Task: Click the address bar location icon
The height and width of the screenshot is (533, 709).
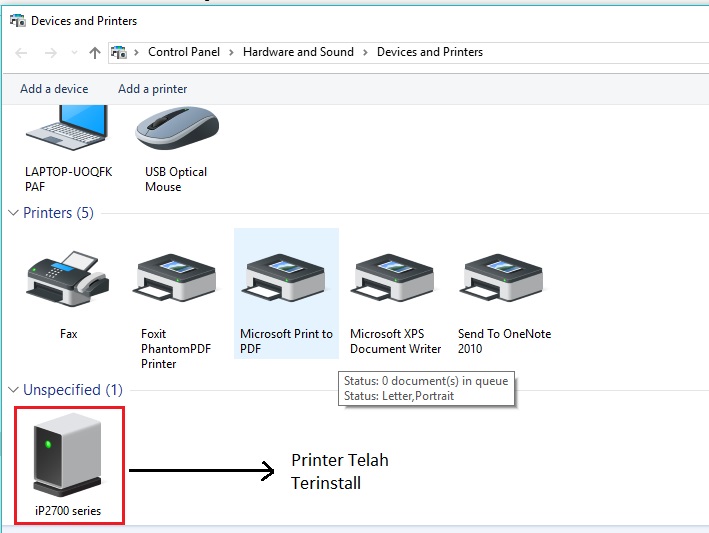Action: 119,52
